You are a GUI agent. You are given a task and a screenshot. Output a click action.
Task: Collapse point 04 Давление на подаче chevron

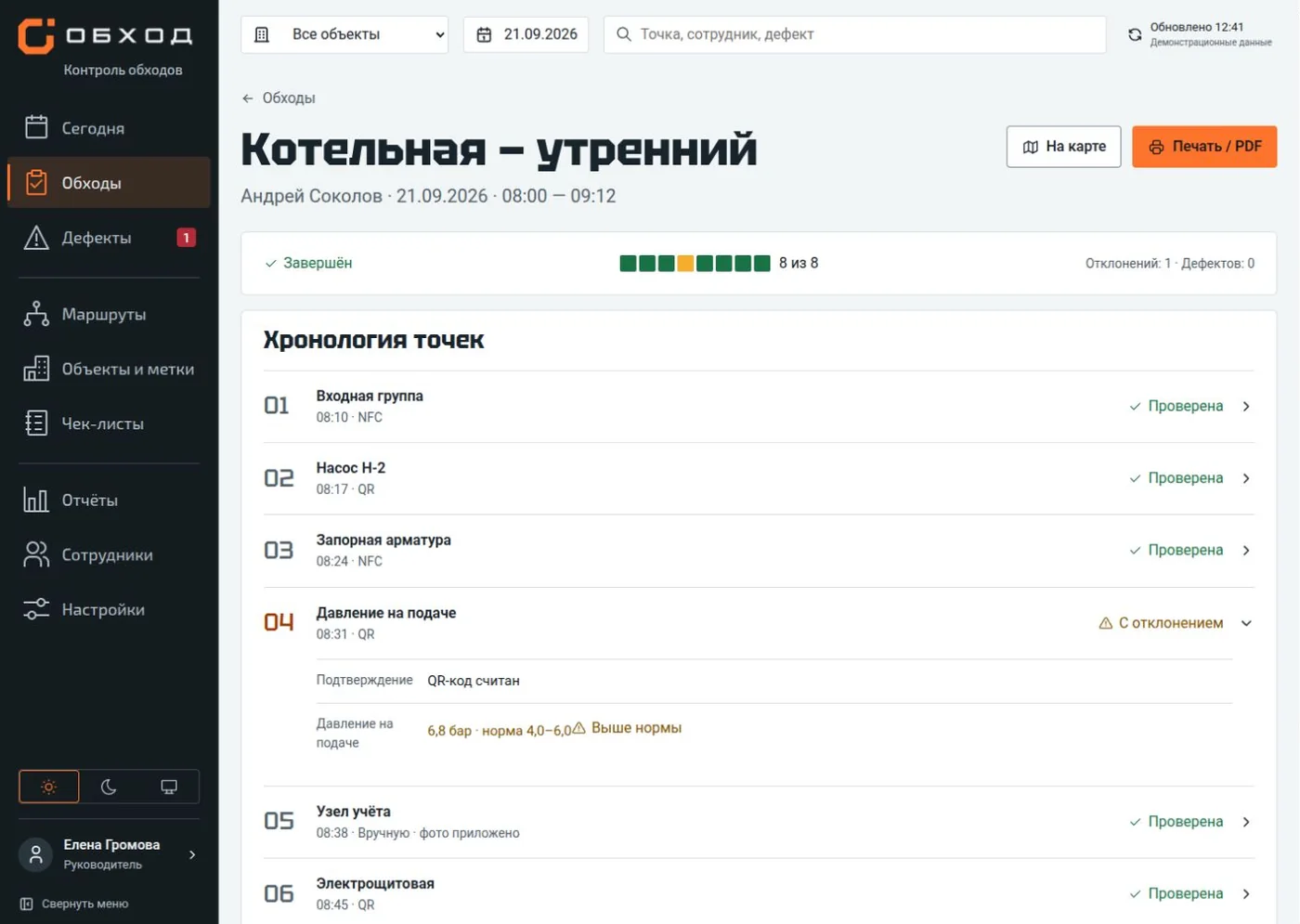(1246, 623)
